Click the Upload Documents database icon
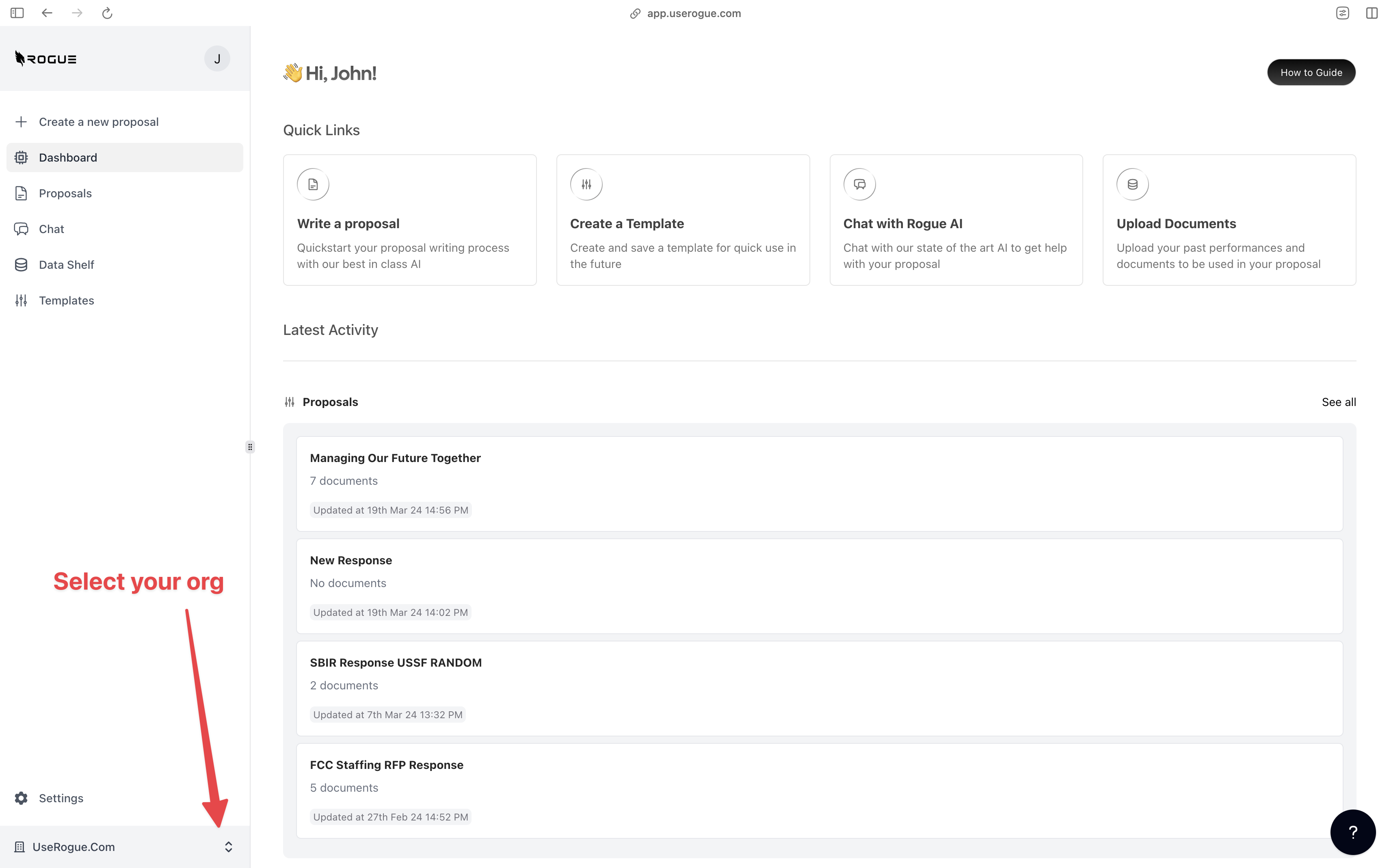Viewport: 1389px width, 868px height. click(1132, 184)
